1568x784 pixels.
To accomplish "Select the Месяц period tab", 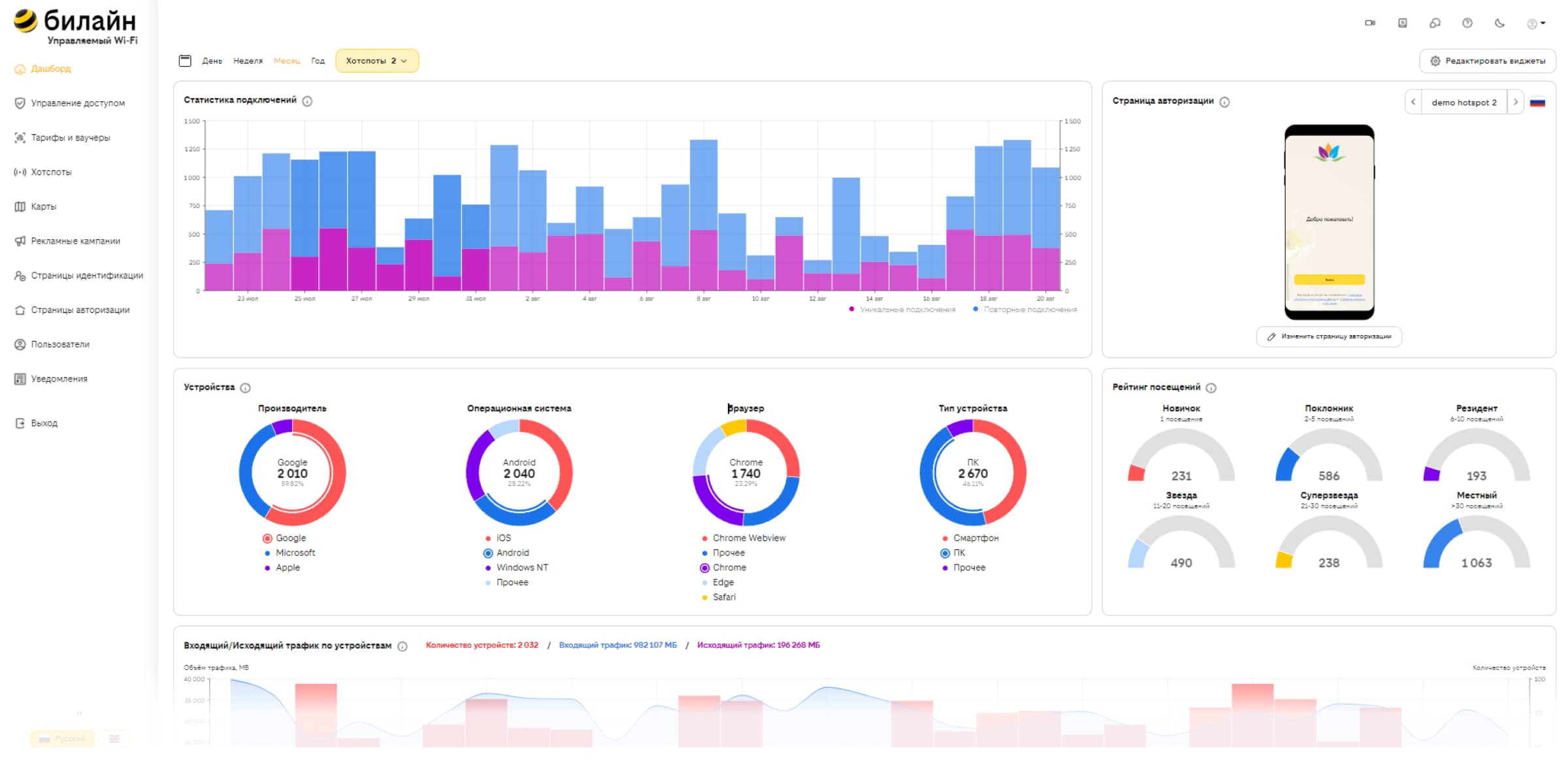I will [x=287, y=61].
